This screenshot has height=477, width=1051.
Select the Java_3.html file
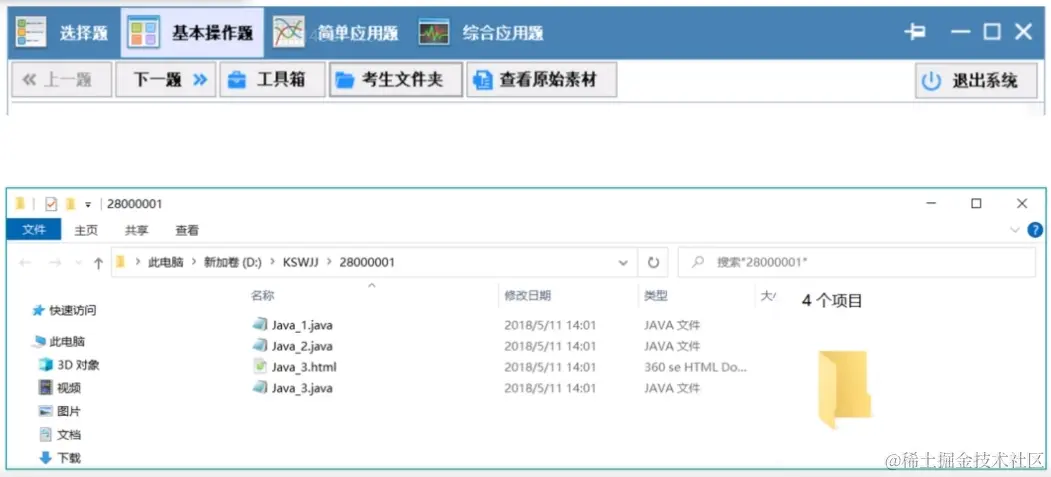click(304, 367)
